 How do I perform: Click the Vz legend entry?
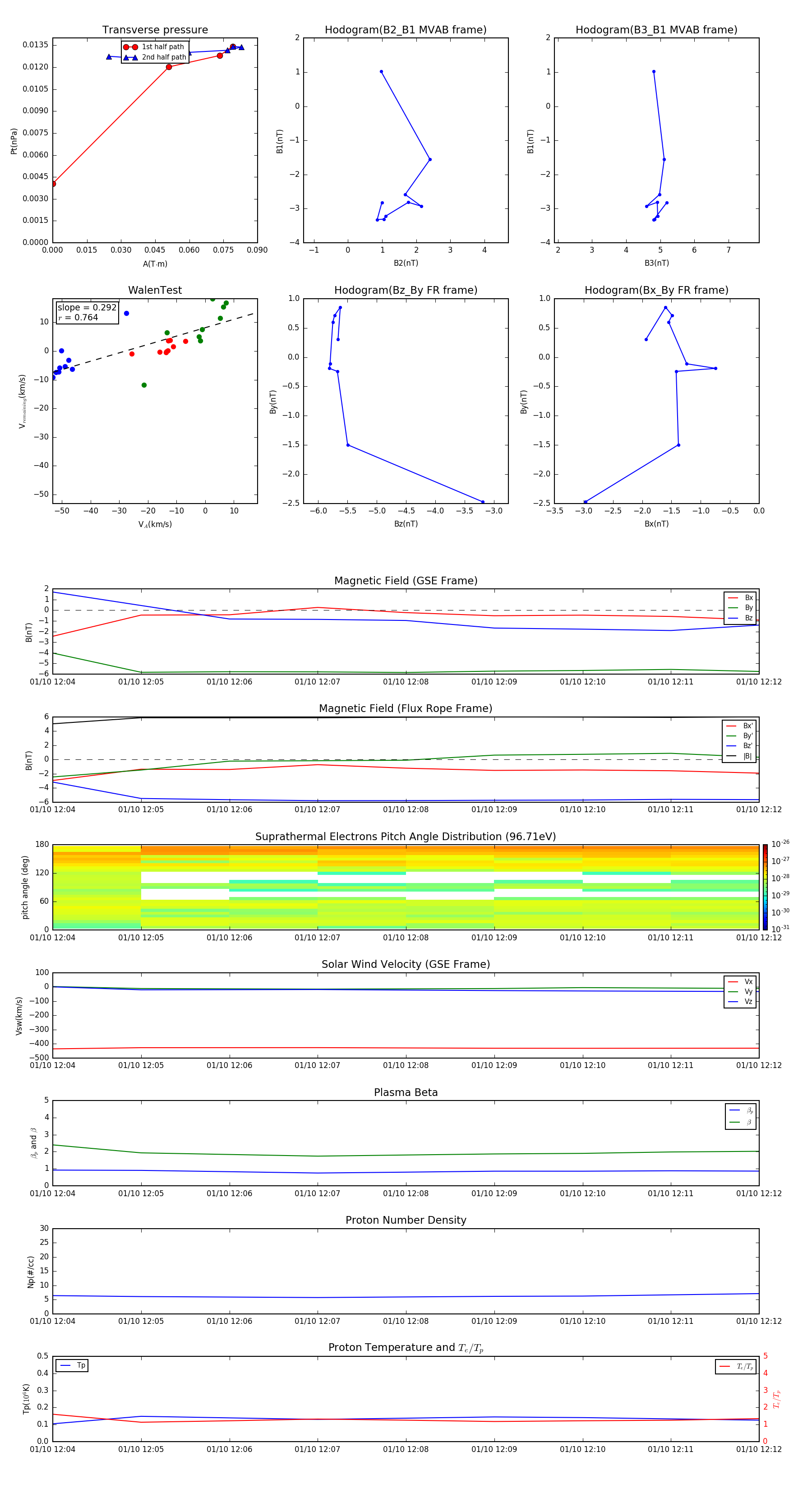(740, 1002)
